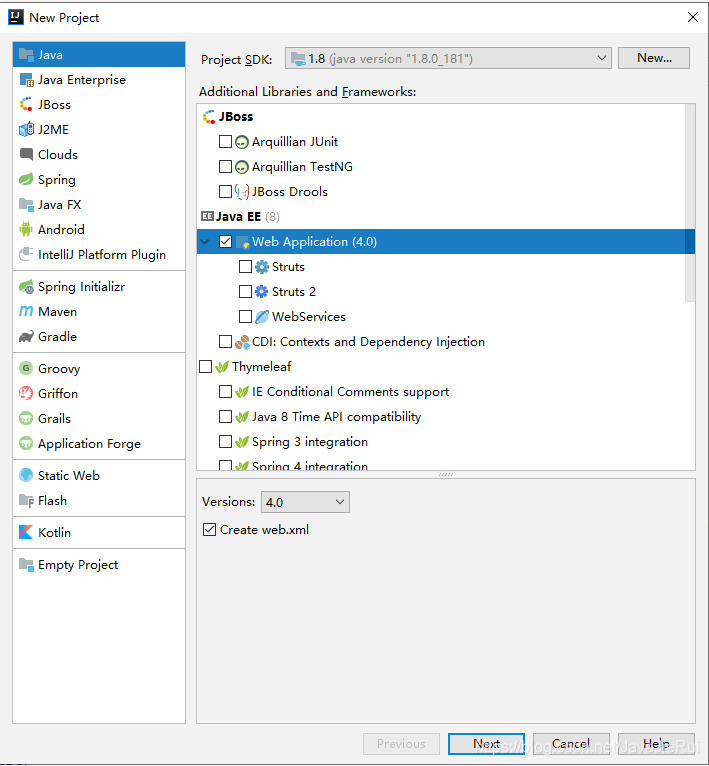The width and height of the screenshot is (709, 766).
Task: Tick the Struts checkbox
Action: click(245, 267)
